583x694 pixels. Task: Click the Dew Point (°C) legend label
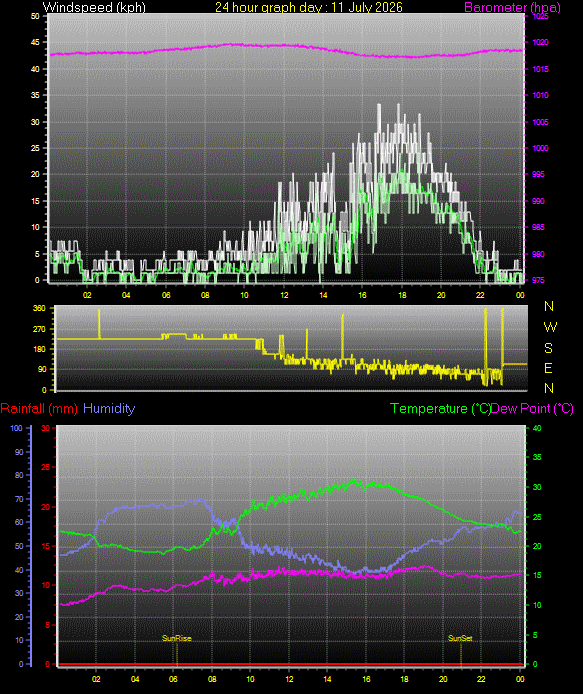point(532,408)
